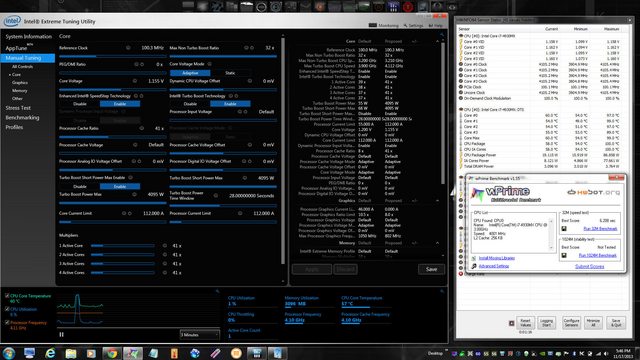Zoom the monitoring graph with magnifier icon
This screenshot has height=360, width=640.
point(217,291)
